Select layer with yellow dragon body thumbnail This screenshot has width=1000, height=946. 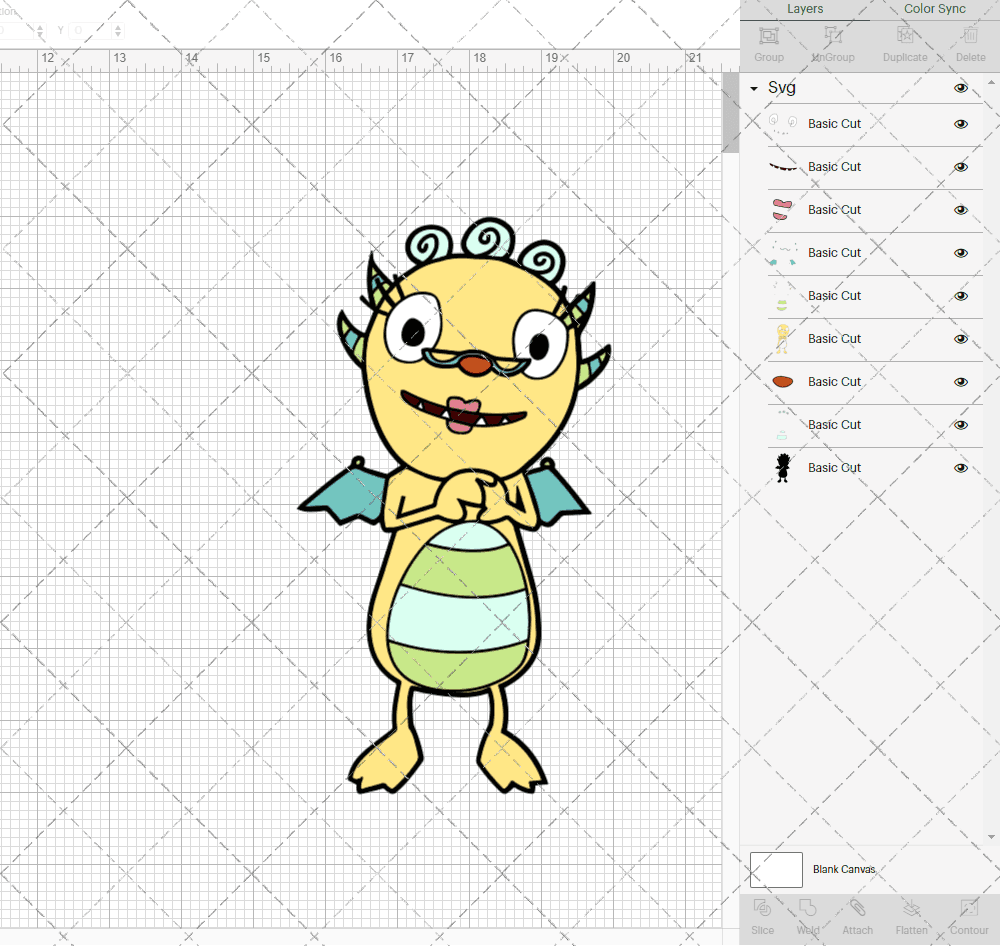pos(875,339)
